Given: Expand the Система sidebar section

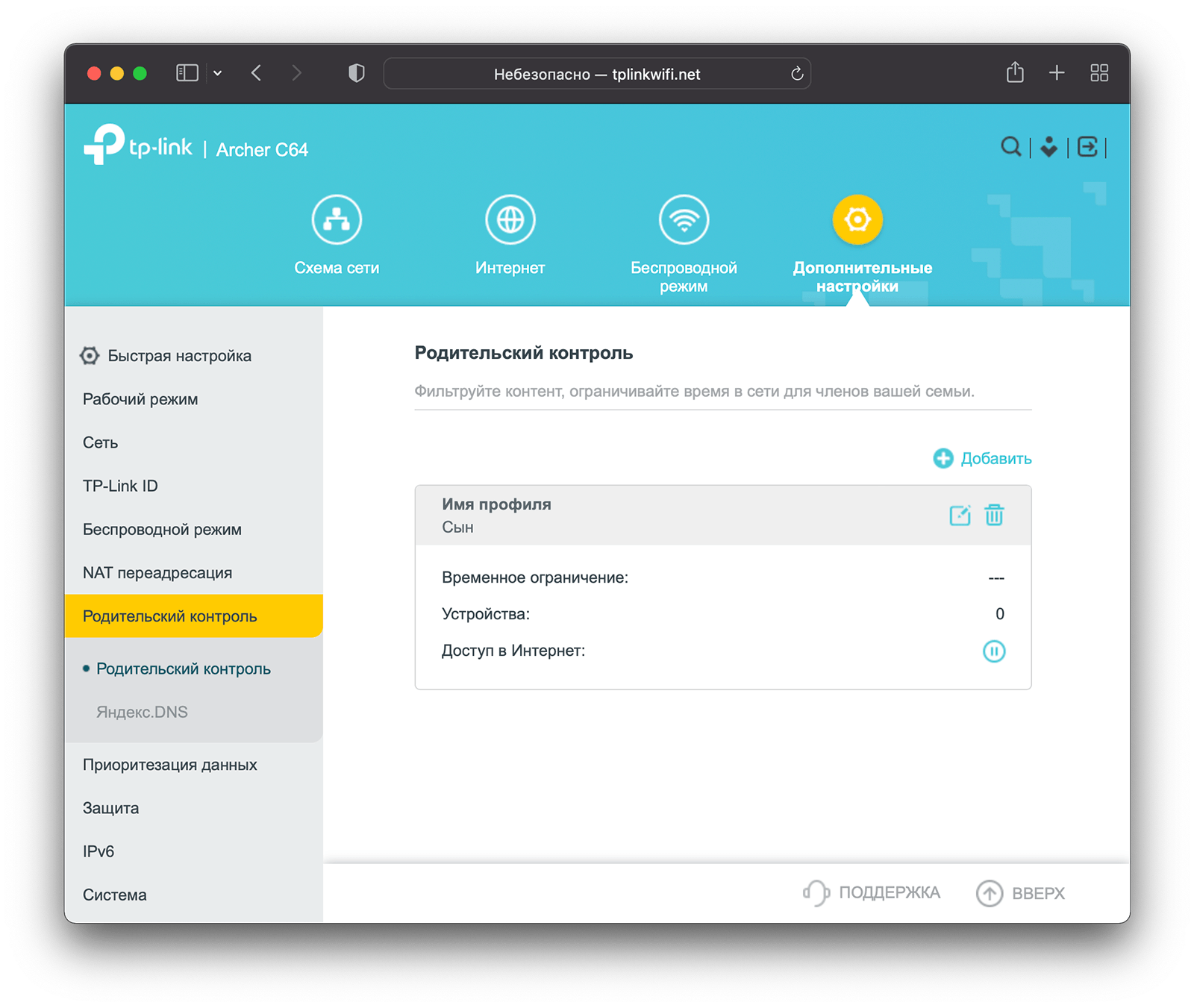Looking at the screenshot, I should click(x=115, y=895).
